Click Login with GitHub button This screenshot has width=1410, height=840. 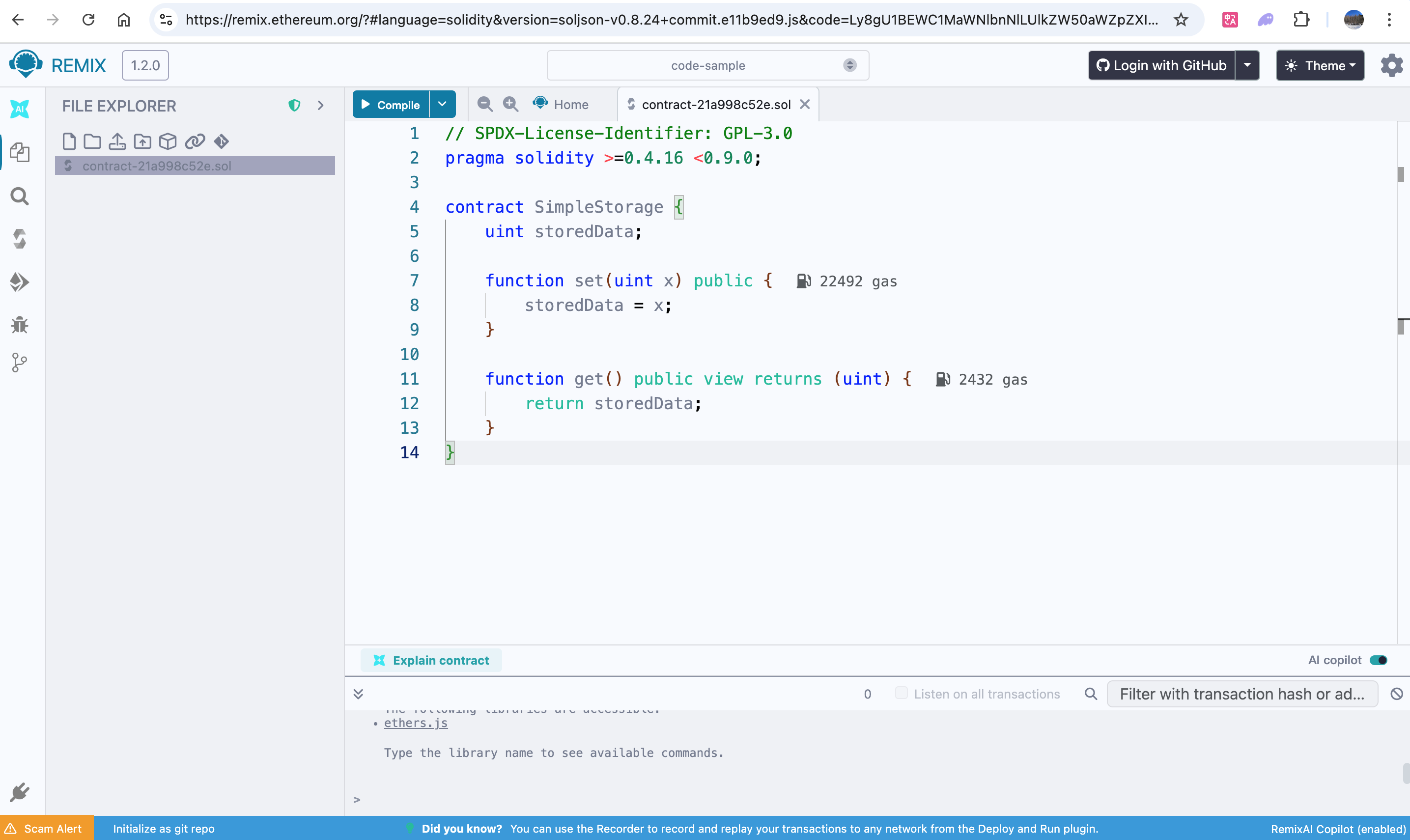coord(1161,66)
